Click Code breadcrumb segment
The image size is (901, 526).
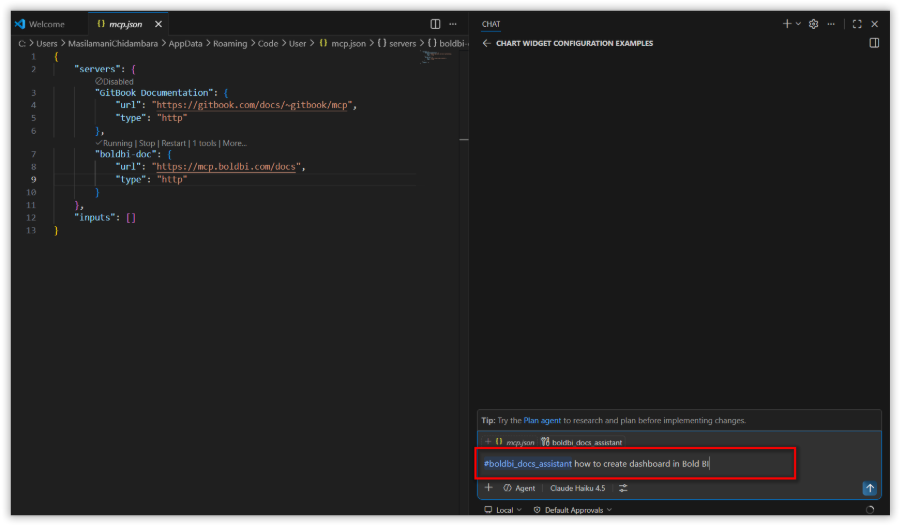coord(268,44)
